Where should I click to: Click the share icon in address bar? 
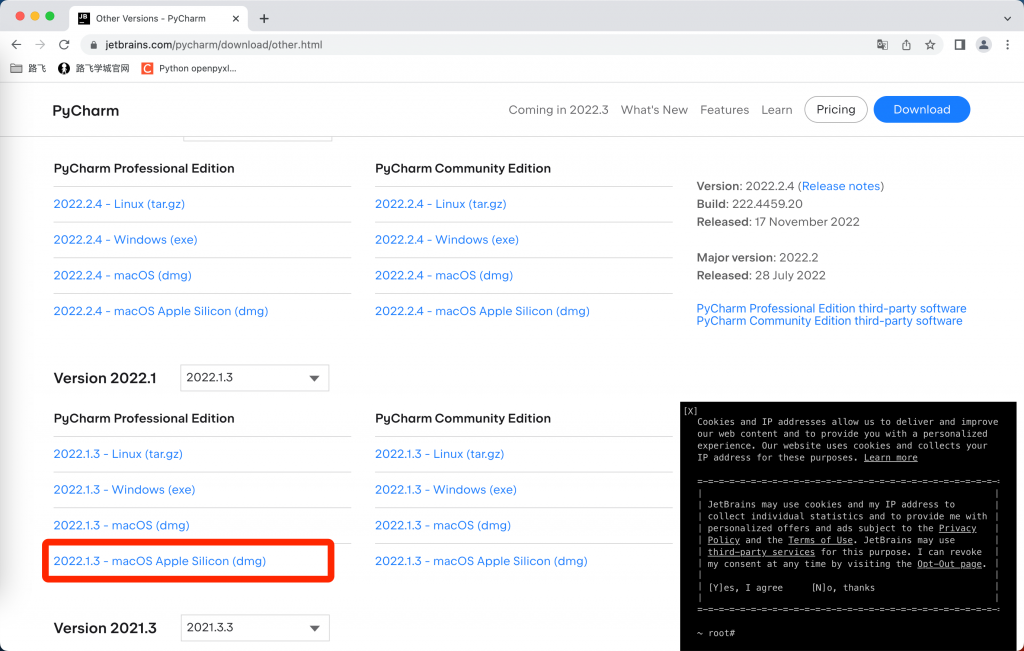click(906, 44)
